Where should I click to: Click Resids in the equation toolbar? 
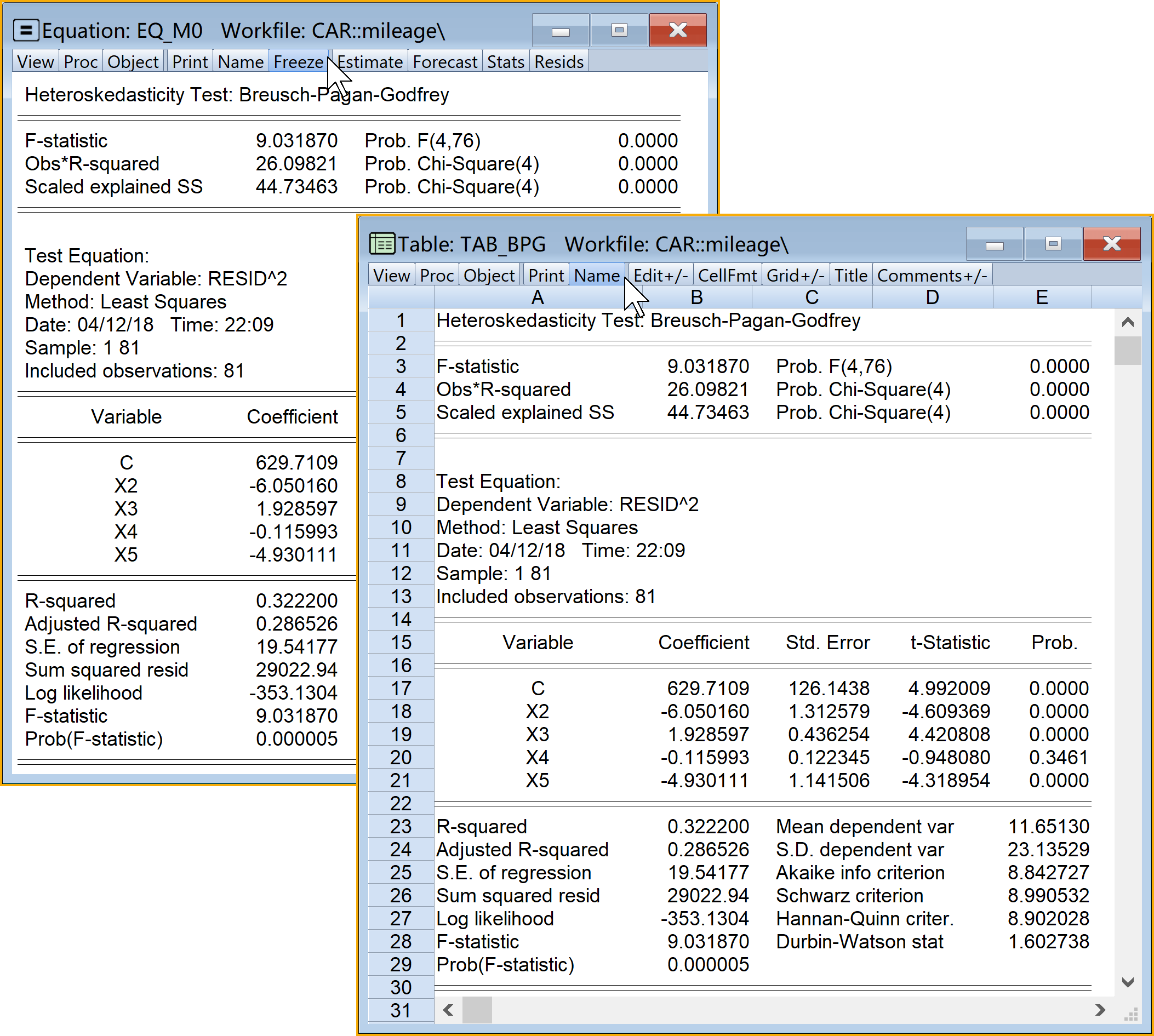click(x=558, y=61)
